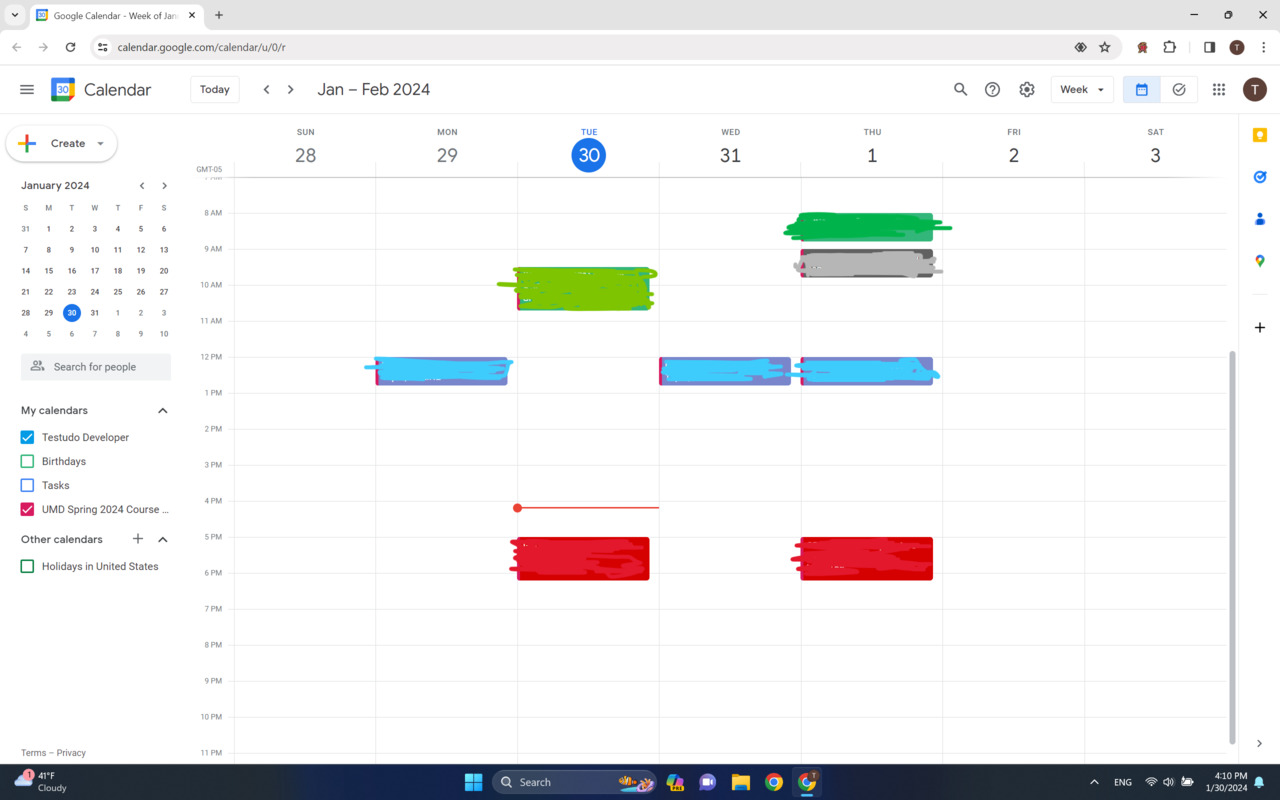
Task: Click the Search for people field
Action: pyautogui.click(x=95, y=367)
